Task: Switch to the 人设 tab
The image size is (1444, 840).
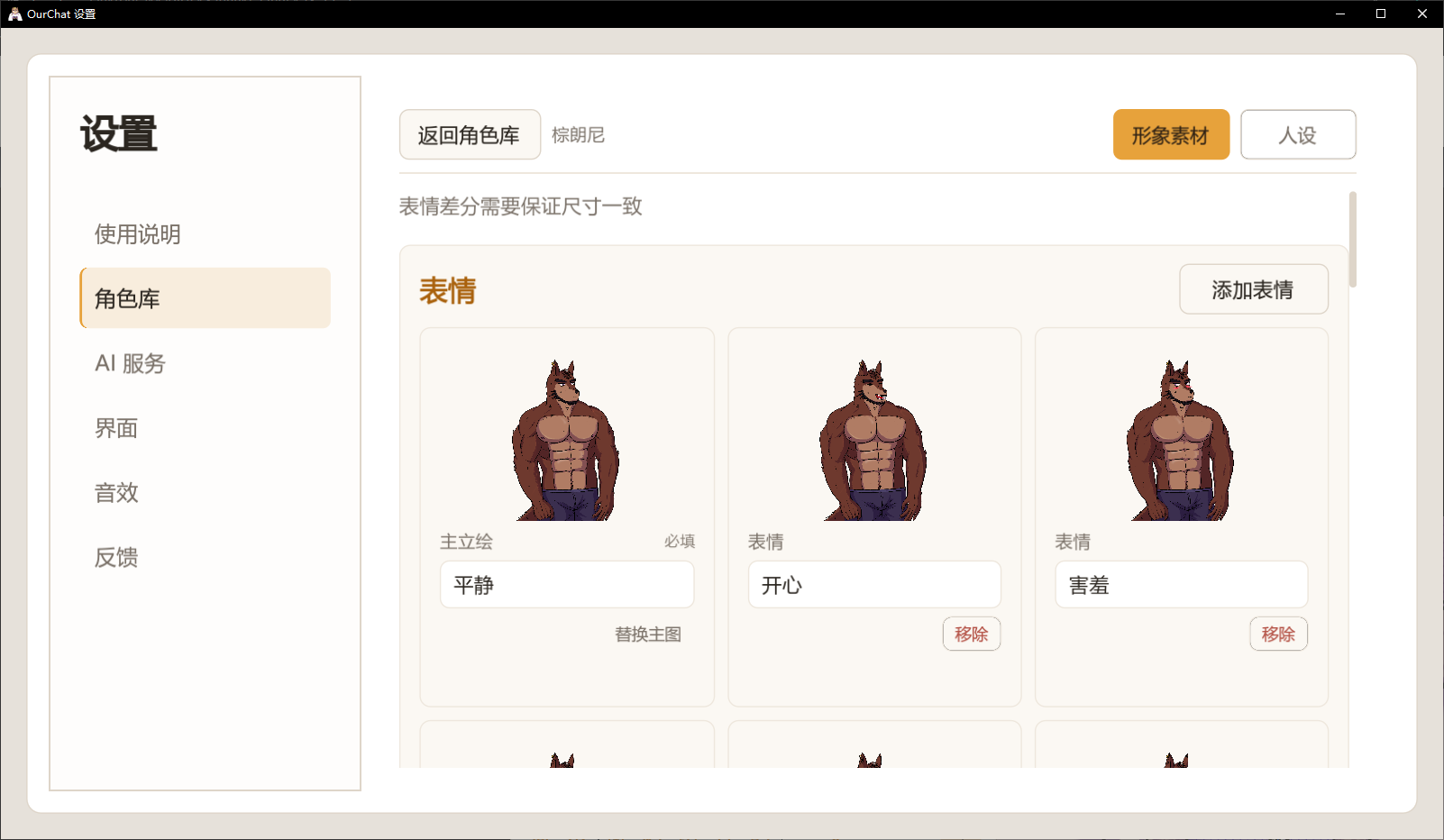Action: tap(1298, 135)
